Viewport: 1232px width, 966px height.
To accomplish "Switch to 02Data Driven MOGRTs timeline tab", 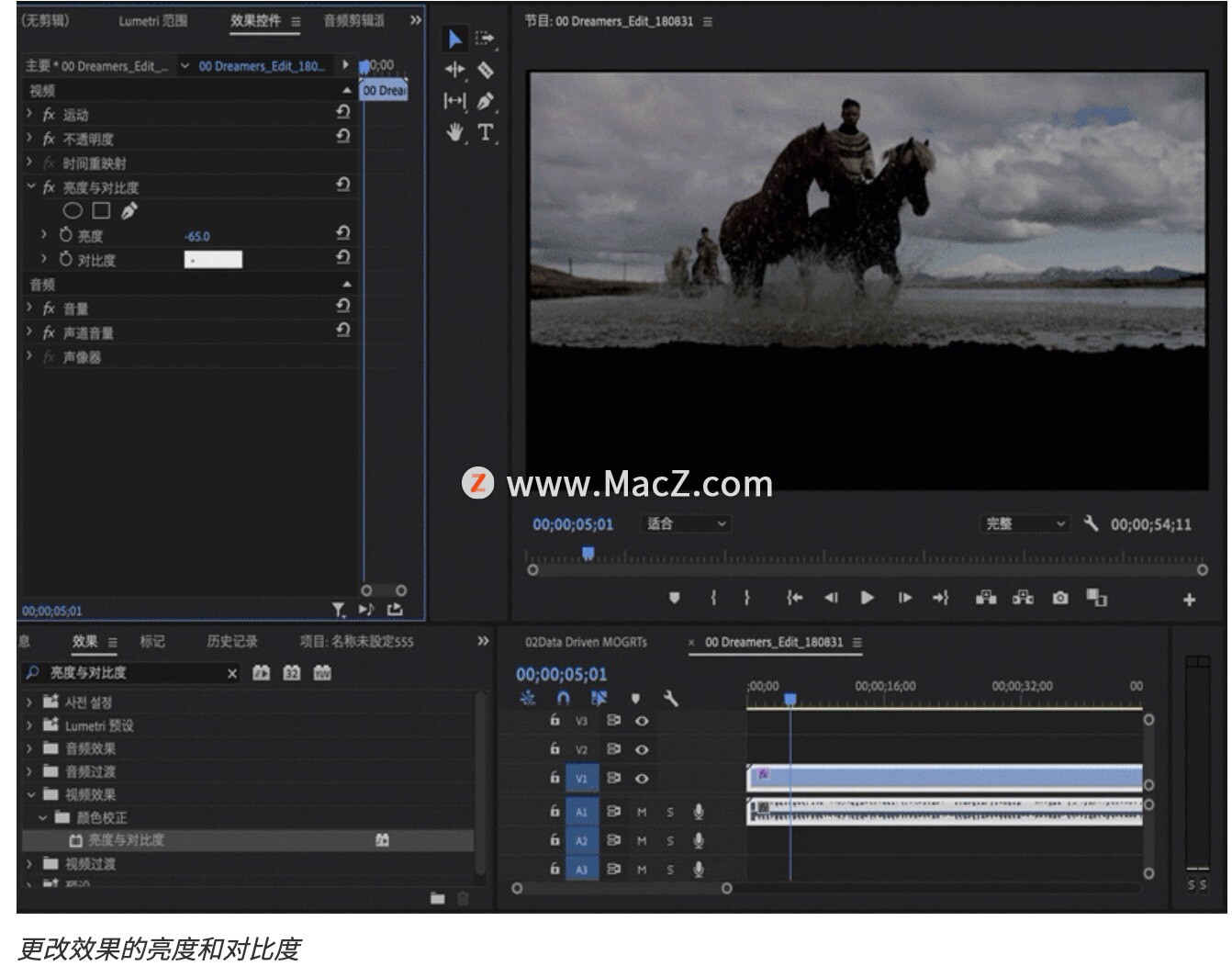I will coord(586,642).
